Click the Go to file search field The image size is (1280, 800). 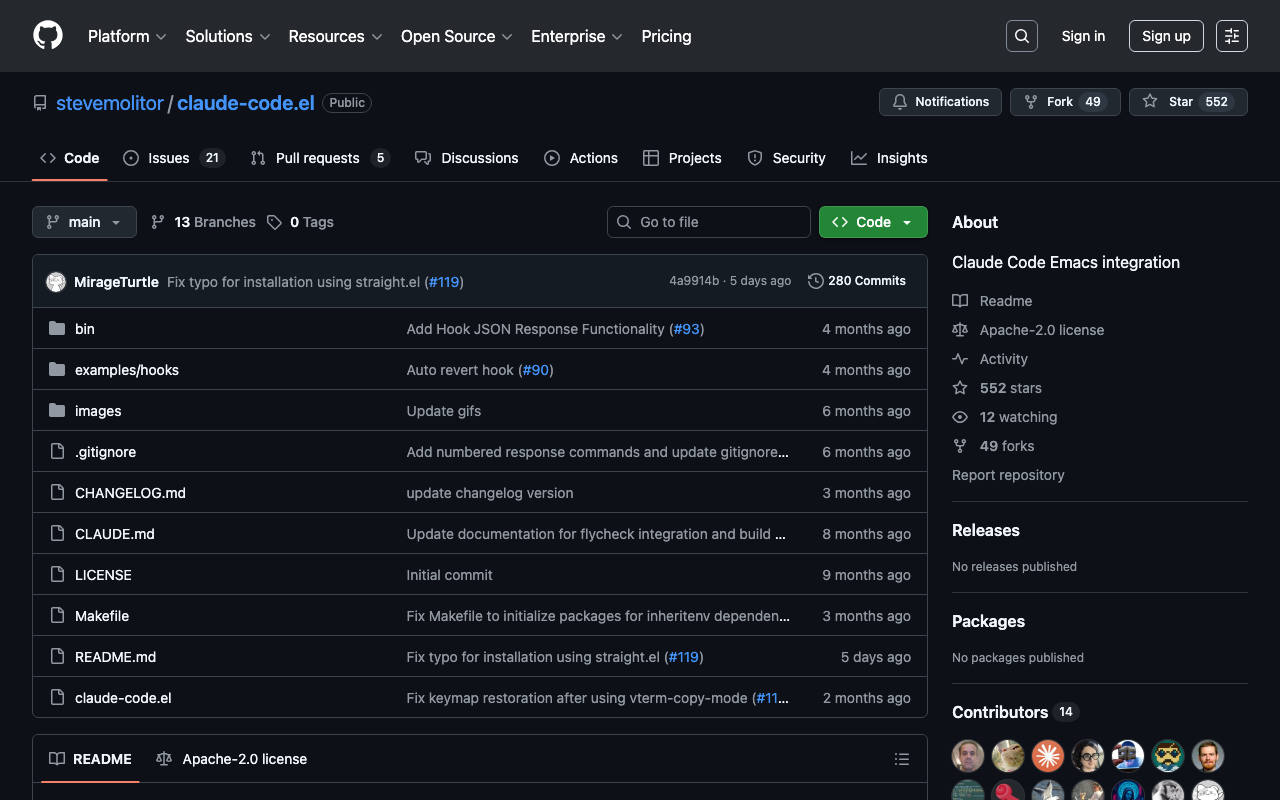click(x=708, y=222)
